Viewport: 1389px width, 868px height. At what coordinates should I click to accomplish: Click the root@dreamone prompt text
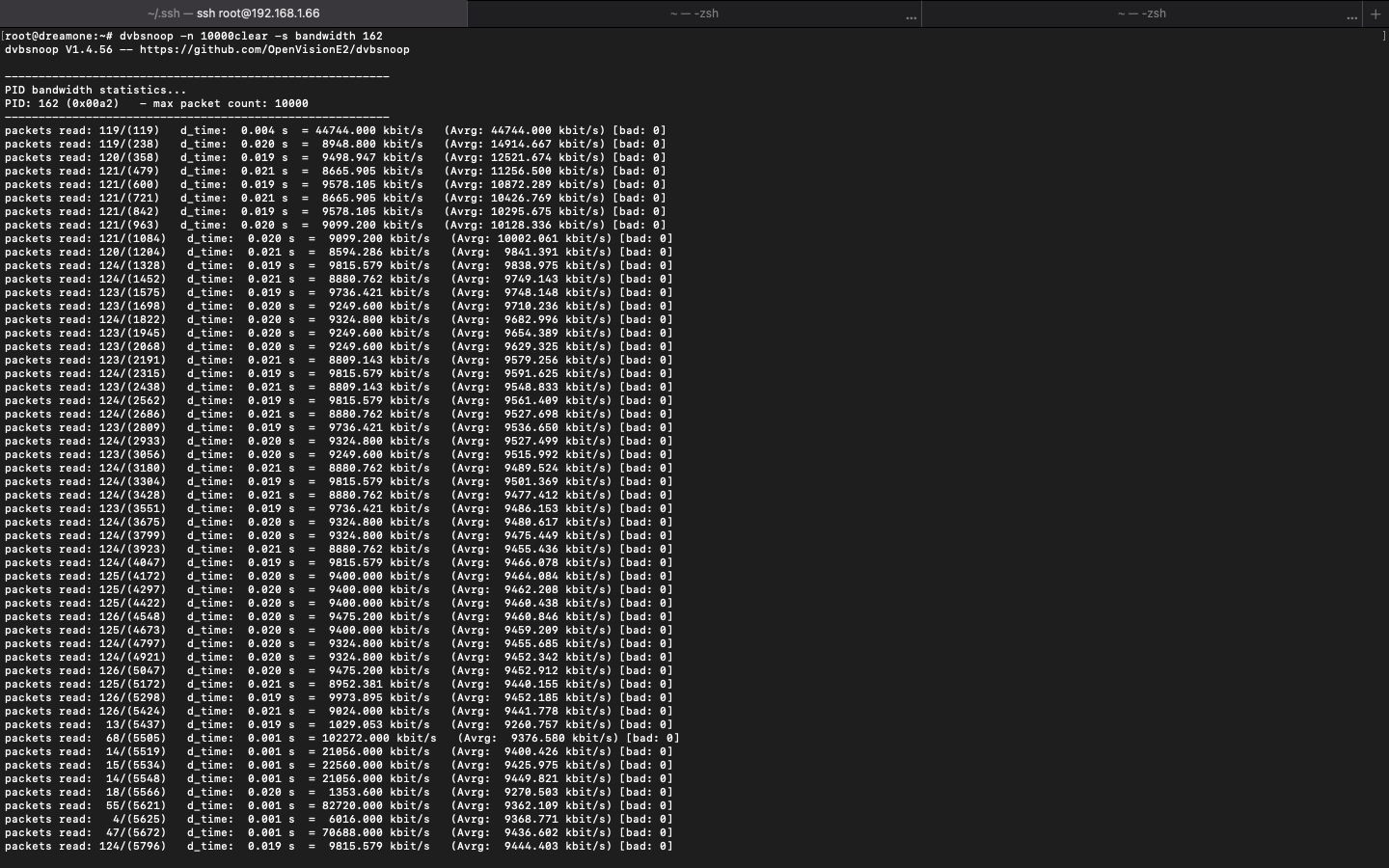point(58,36)
